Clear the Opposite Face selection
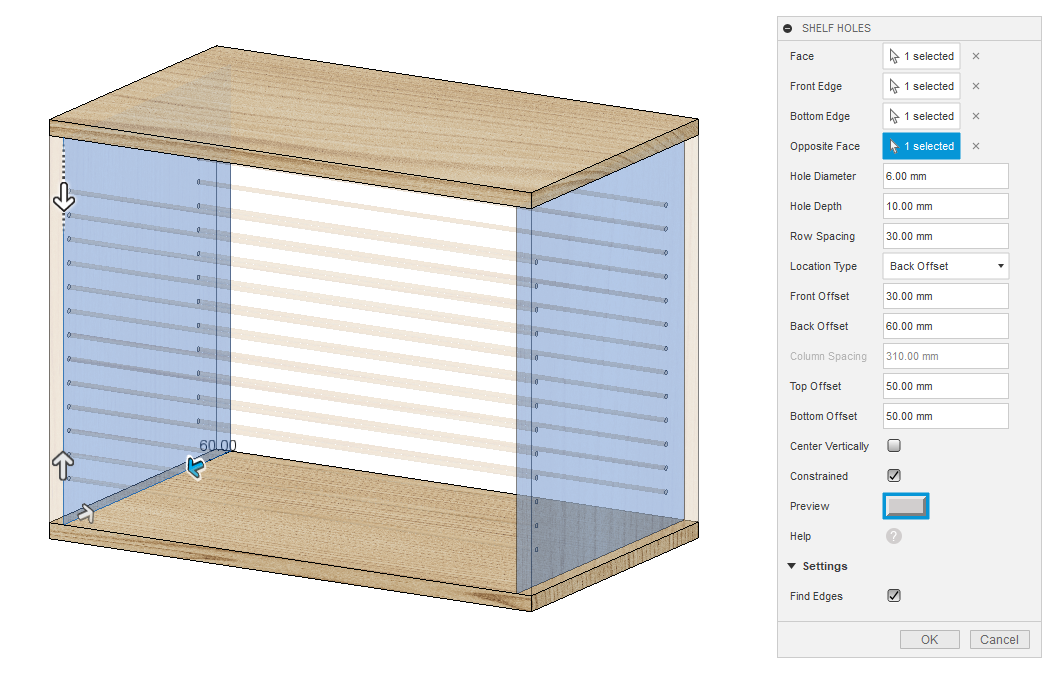This screenshot has height=675, width=1058. [x=976, y=147]
